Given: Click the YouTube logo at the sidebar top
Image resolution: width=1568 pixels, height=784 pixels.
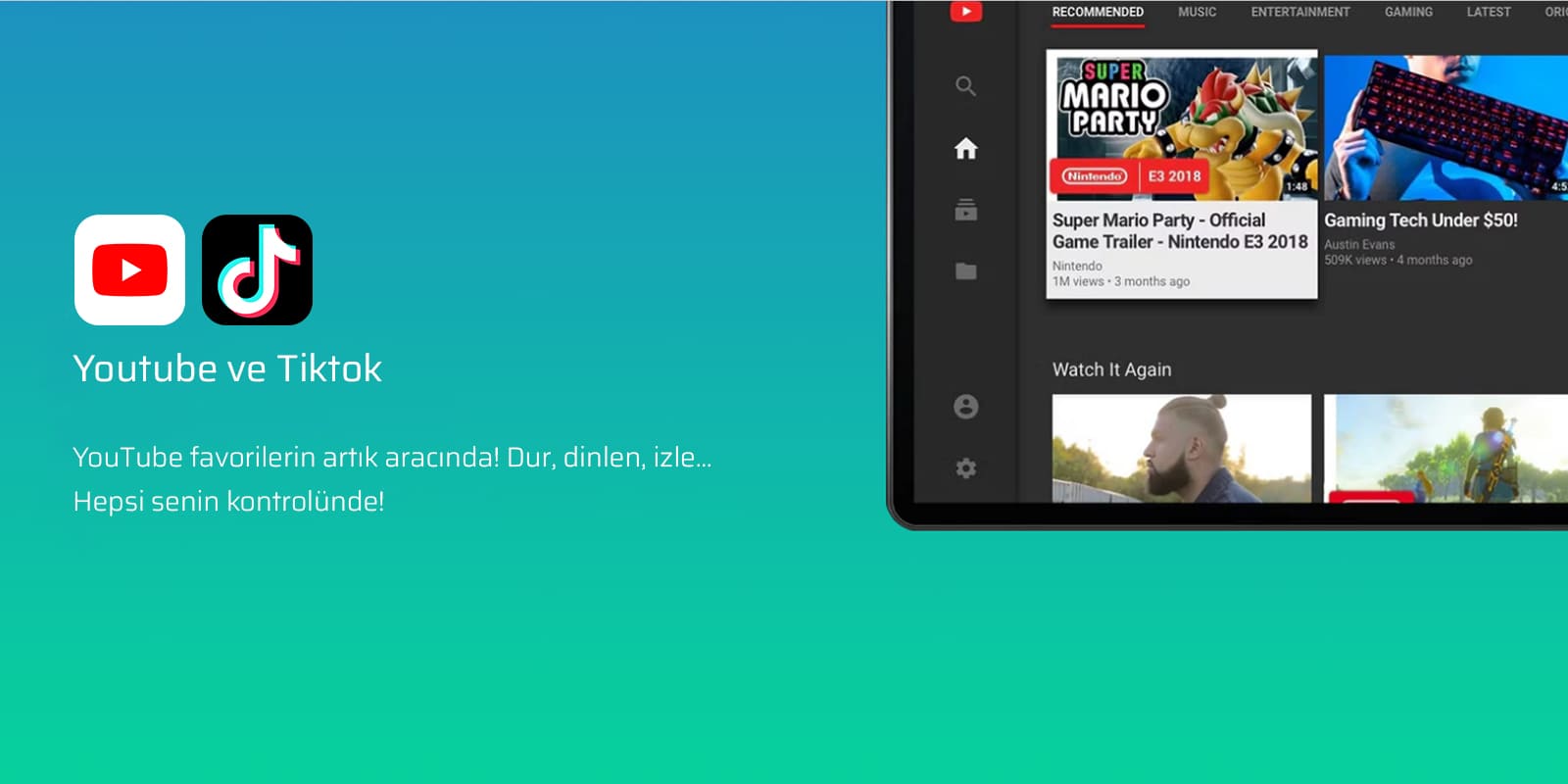Looking at the screenshot, I should click(x=965, y=12).
